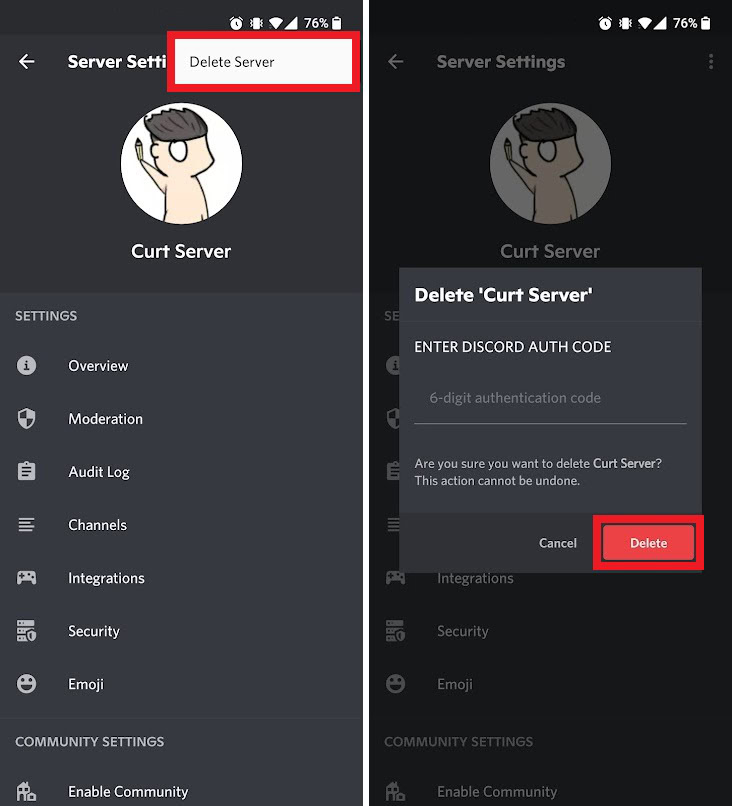
Task: Tap the Audit Log clipboard icon in left screen
Action: pyautogui.click(x=27, y=471)
